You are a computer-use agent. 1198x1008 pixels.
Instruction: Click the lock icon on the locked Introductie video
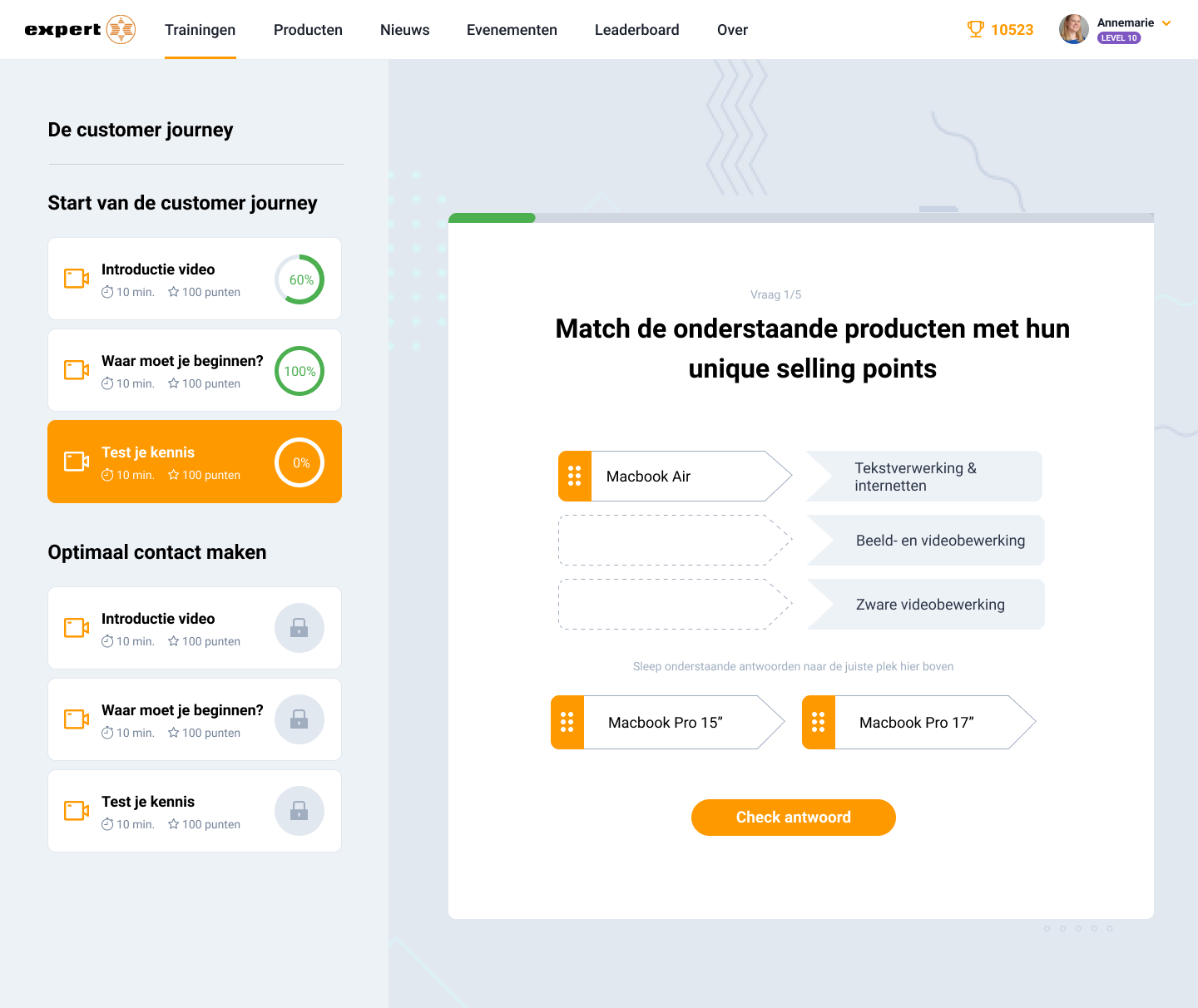click(x=299, y=628)
